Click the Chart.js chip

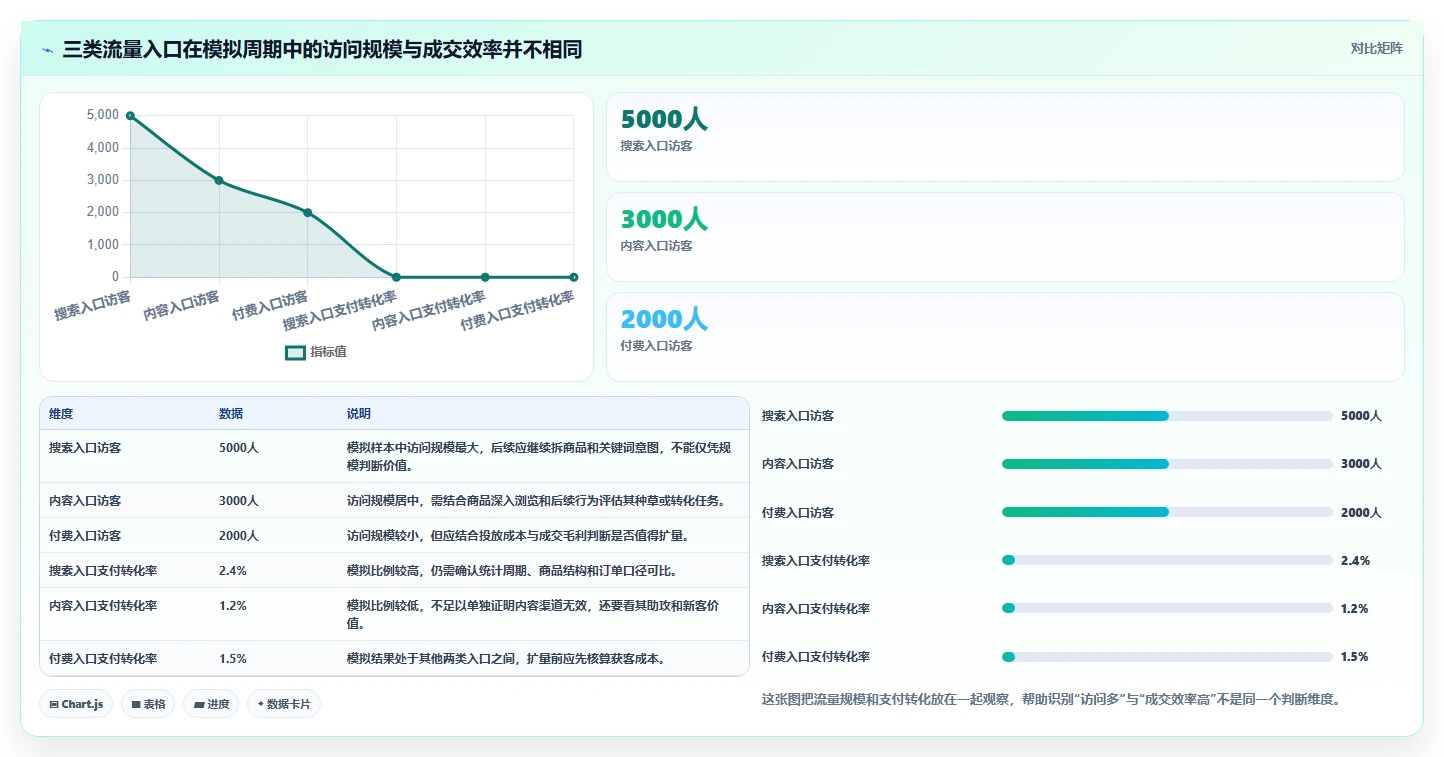coord(77,704)
